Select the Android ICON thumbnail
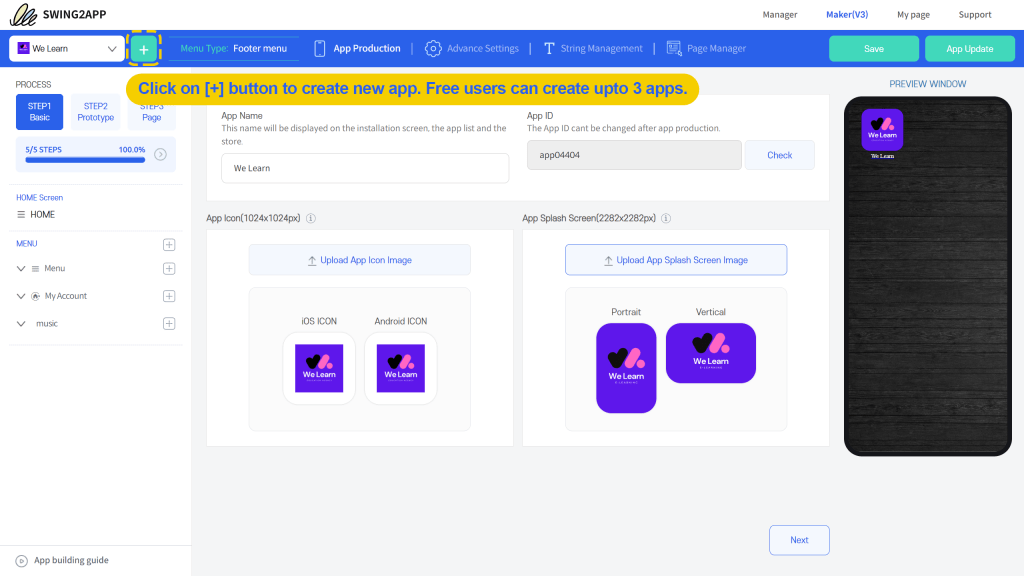 click(x=401, y=368)
